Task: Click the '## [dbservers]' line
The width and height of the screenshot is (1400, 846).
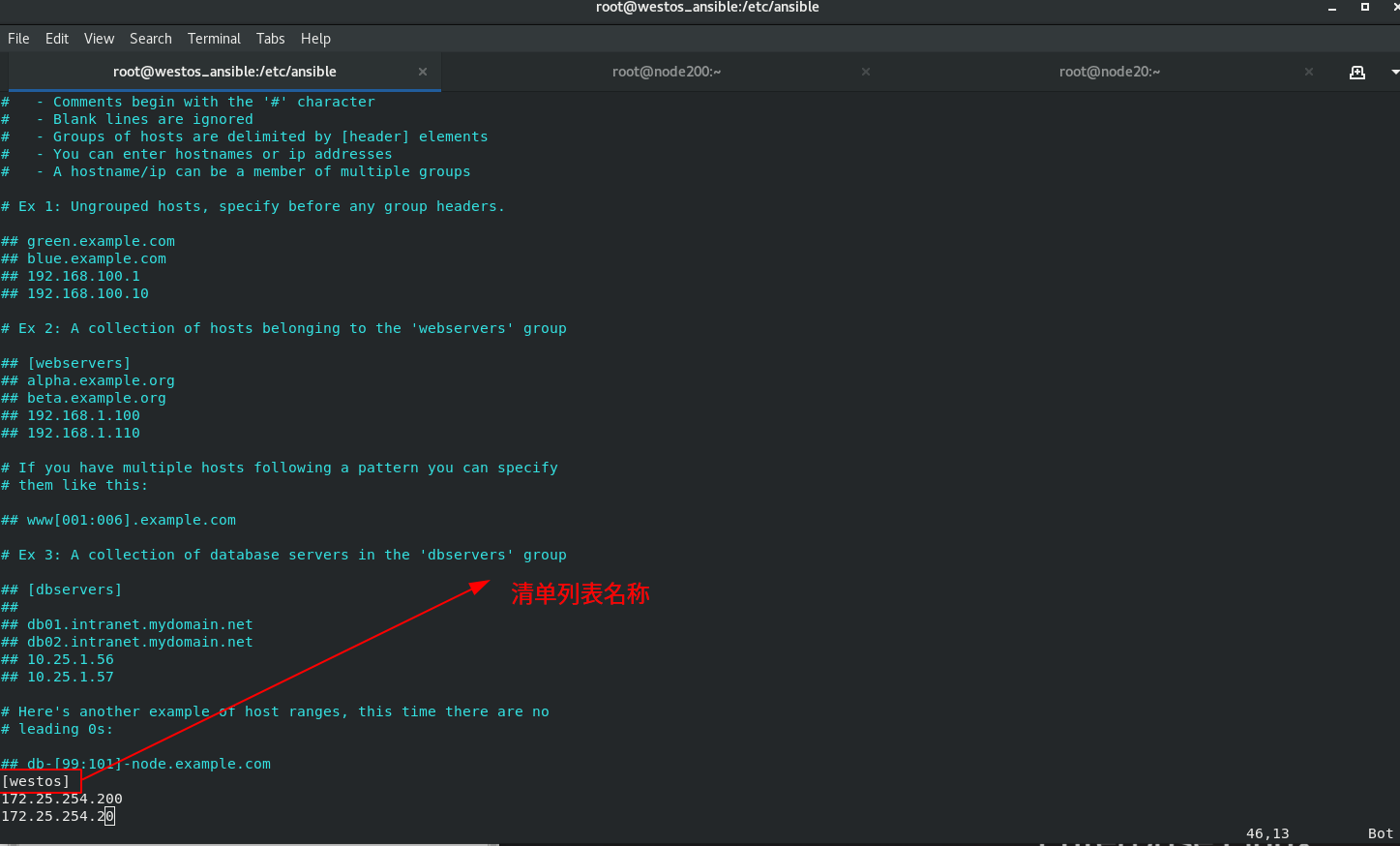Action: click(x=62, y=589)
